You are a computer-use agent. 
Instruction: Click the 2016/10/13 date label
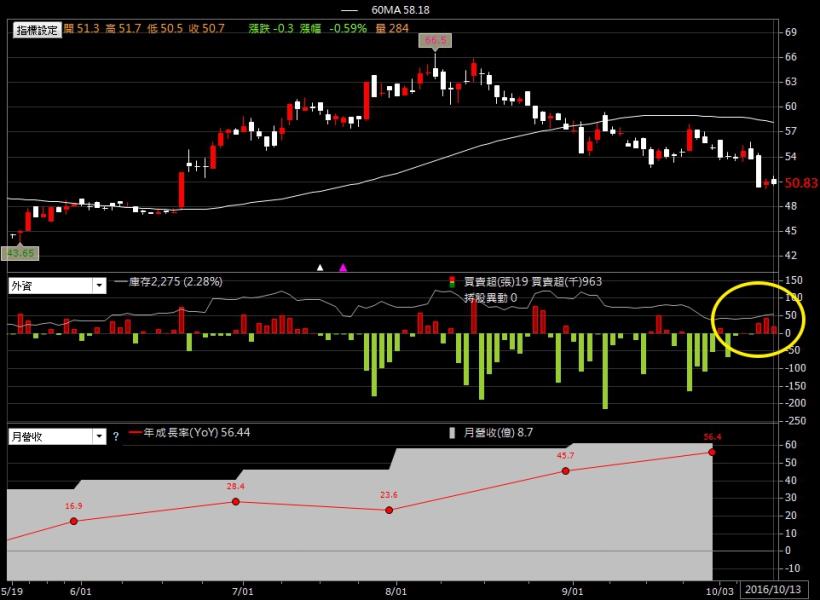773,589
